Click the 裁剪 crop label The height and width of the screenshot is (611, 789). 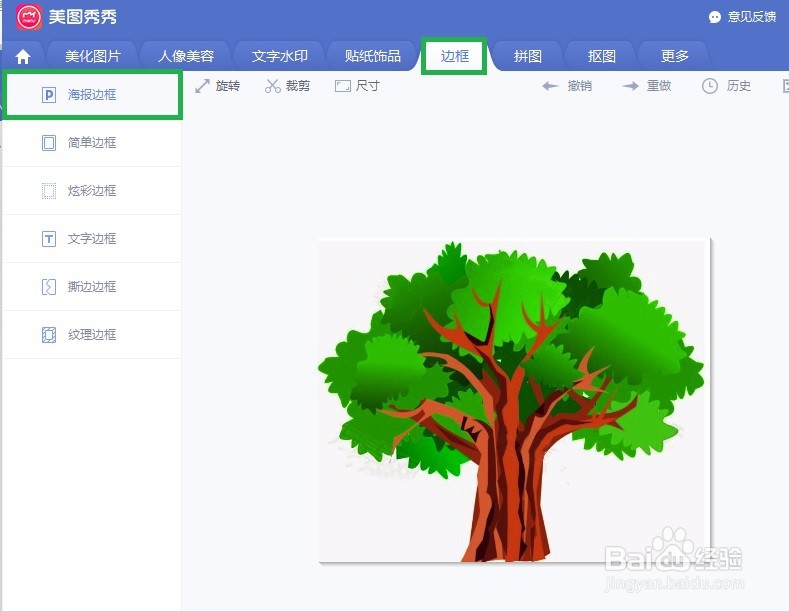pos(298,86)
